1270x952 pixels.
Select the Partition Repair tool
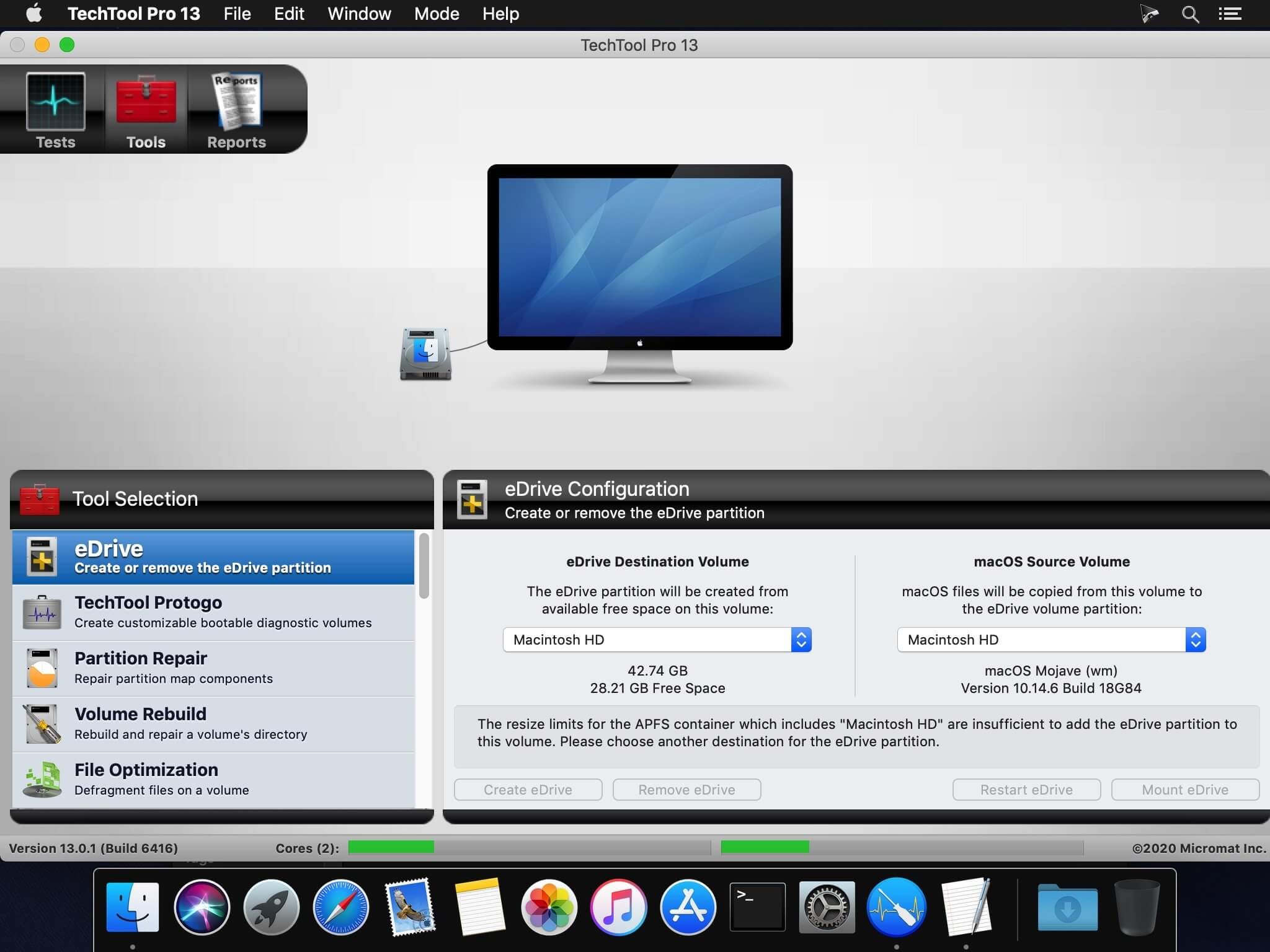213,668
